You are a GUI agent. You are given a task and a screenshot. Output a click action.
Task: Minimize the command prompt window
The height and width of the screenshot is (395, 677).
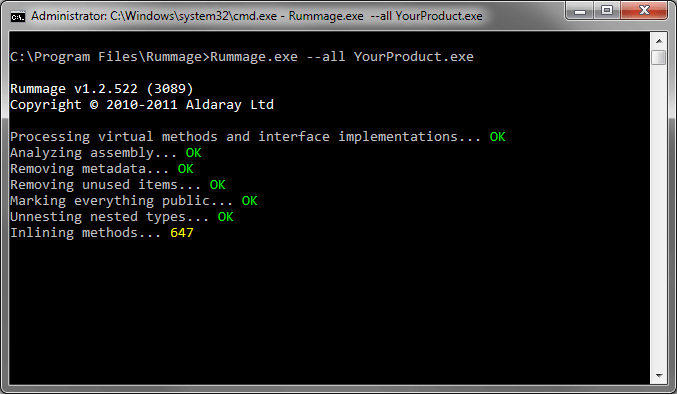tap(579, 10)
